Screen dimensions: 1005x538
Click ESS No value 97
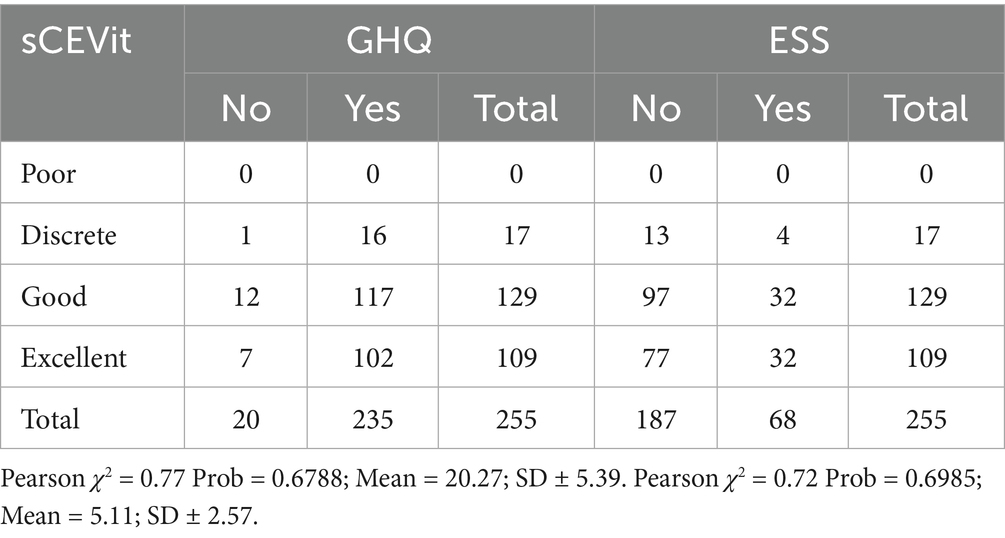(x=655, y=297)
